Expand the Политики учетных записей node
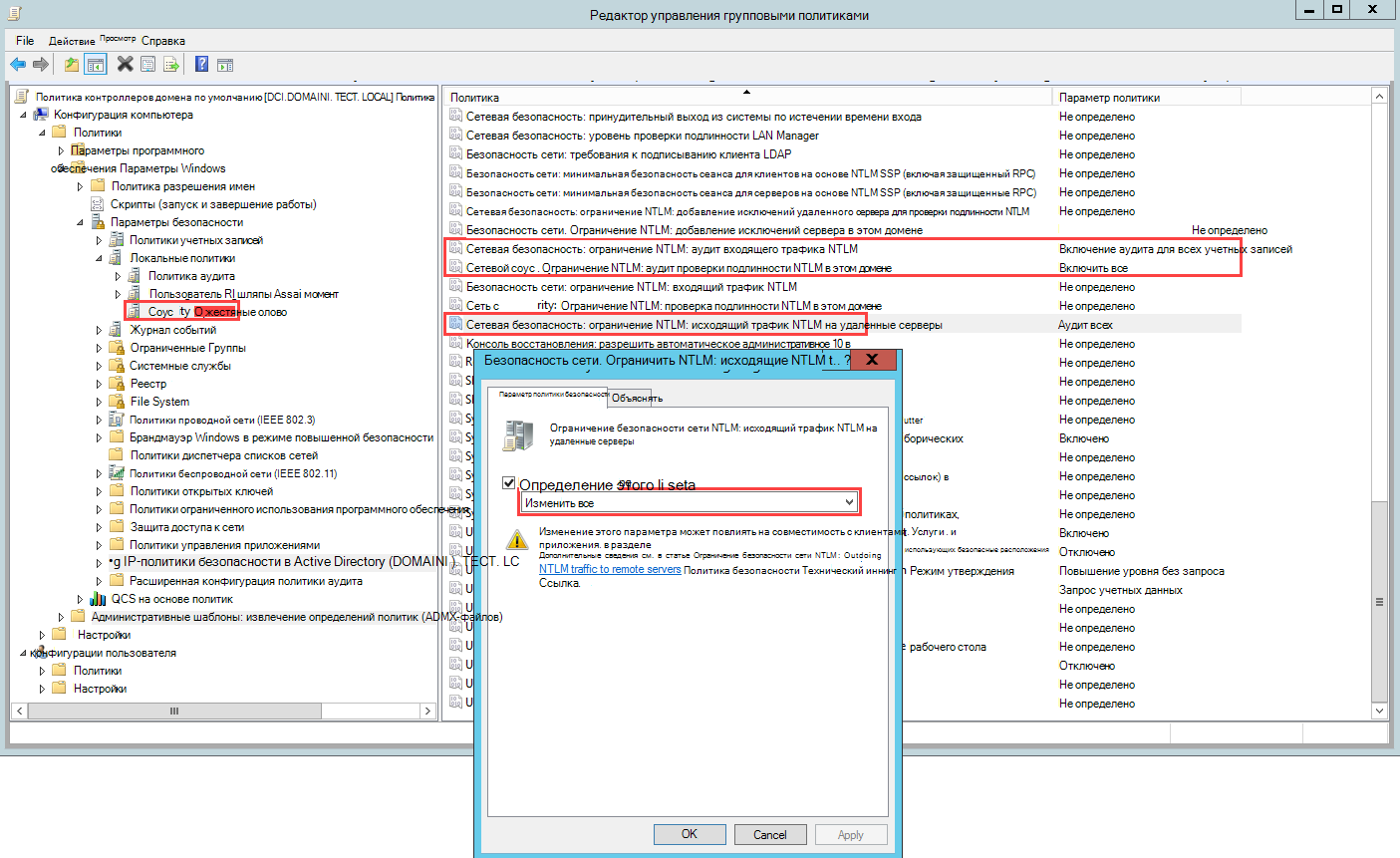The image size is (1400, 858). point(100,240)
